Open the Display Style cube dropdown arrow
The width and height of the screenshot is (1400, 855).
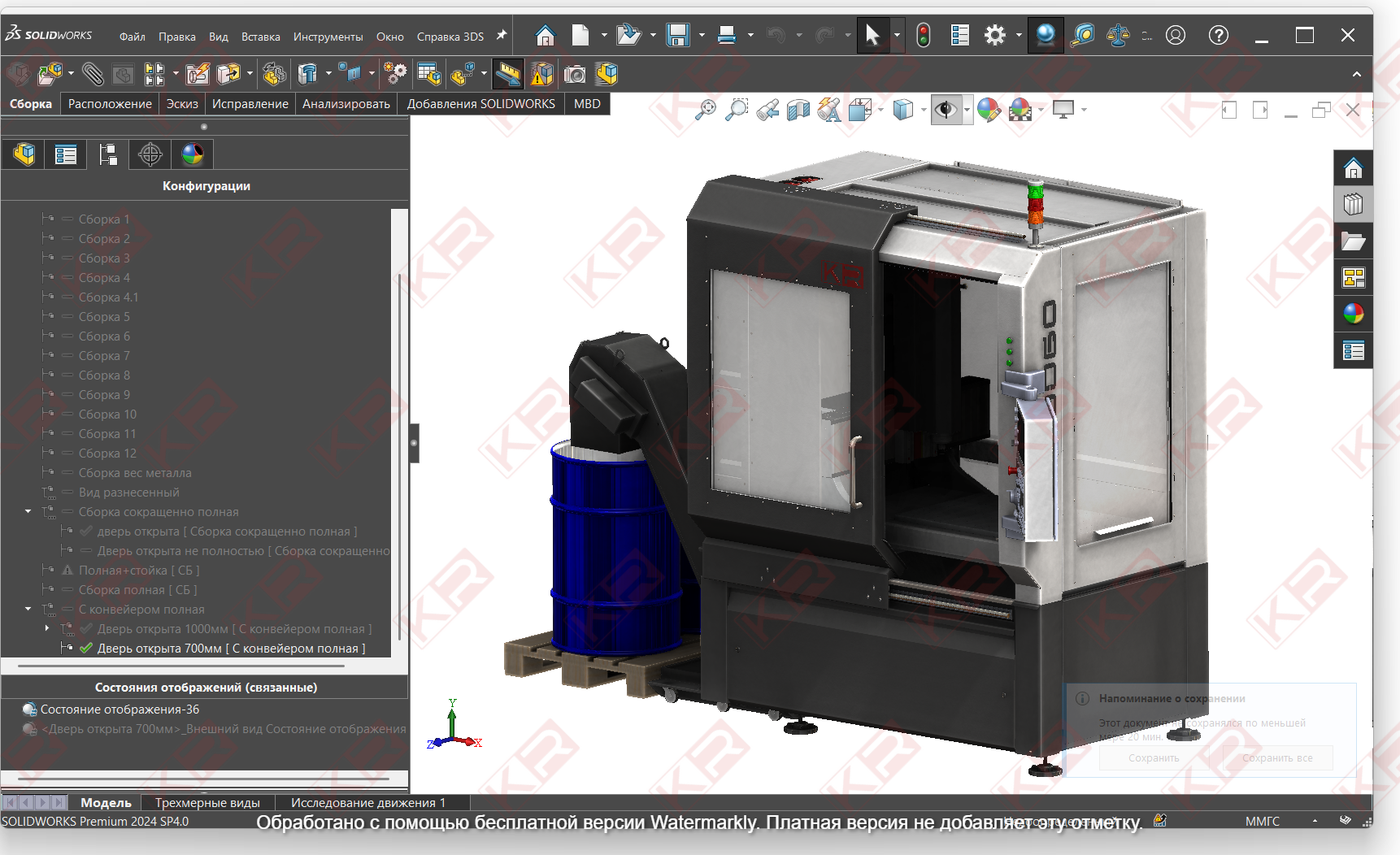(x=923, y=110)
